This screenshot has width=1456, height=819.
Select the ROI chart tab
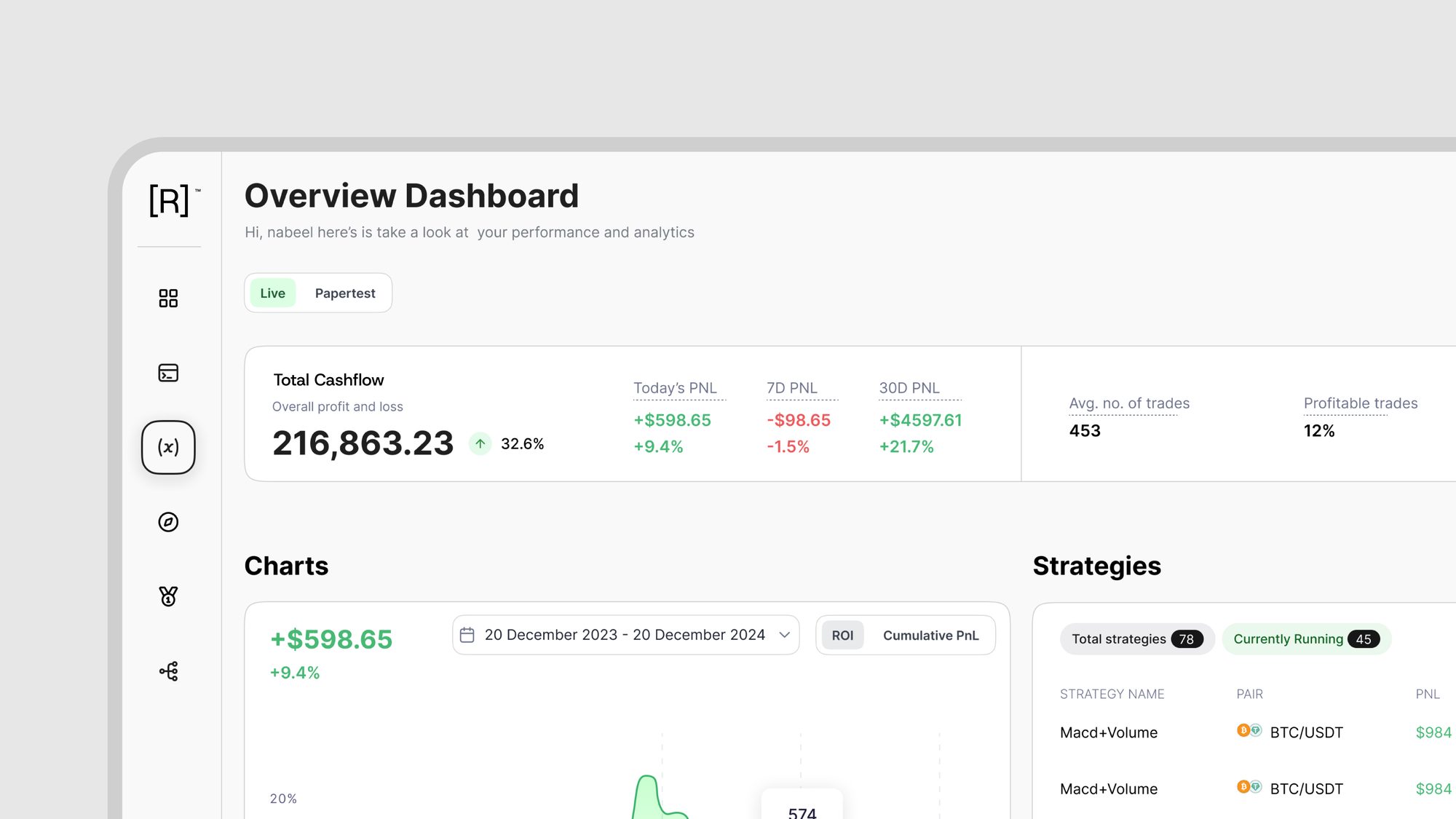(842, 635)
